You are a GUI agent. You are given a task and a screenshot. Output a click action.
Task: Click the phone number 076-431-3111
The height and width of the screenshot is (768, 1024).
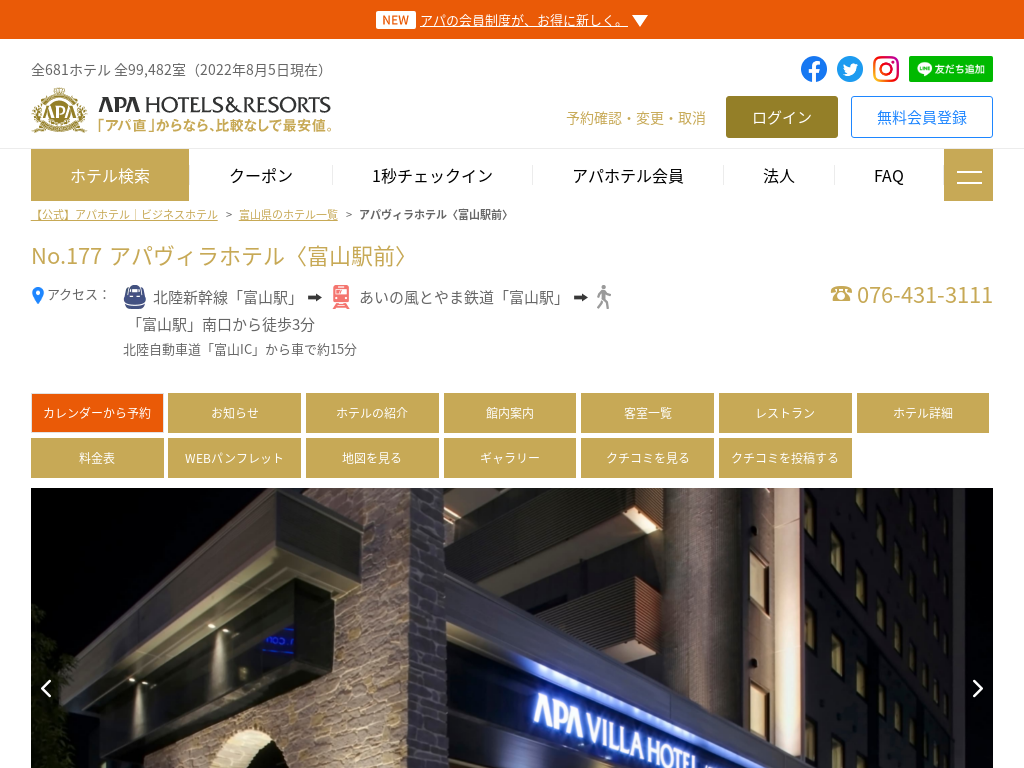(x=924, y=295)
